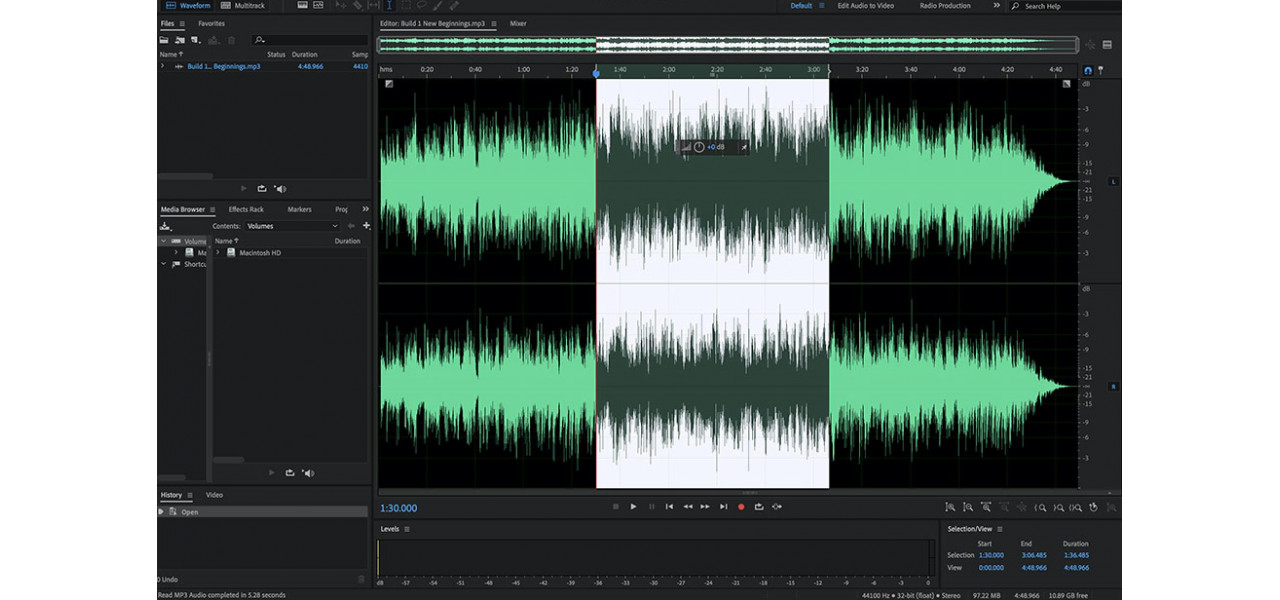Open the Mixer tab
This screenshot has height=600, width=1280.
(x=518, y=23)
